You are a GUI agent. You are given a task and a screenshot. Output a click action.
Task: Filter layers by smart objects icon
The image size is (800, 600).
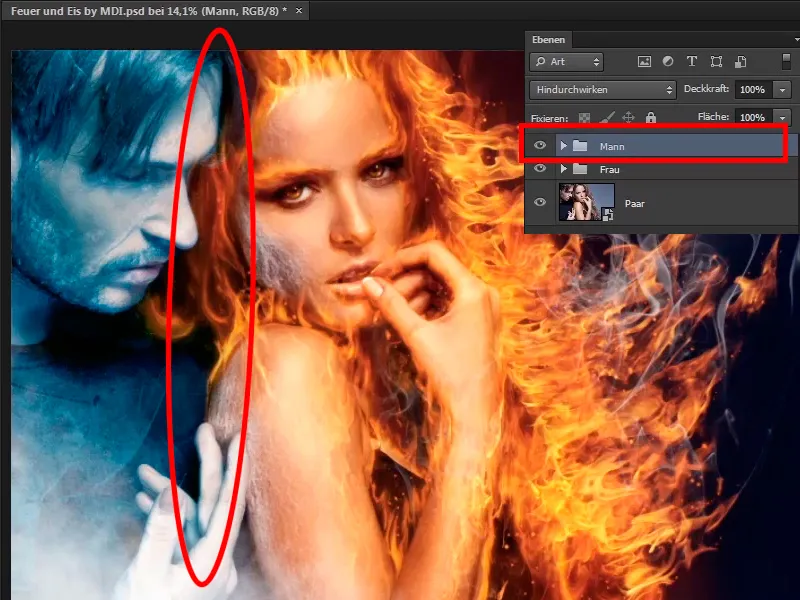740,62
